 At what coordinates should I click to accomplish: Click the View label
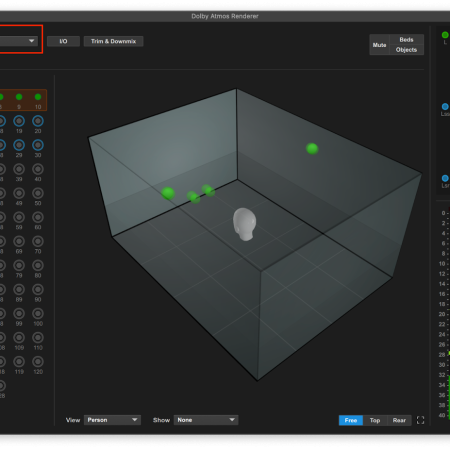click(x=73, y=420)
